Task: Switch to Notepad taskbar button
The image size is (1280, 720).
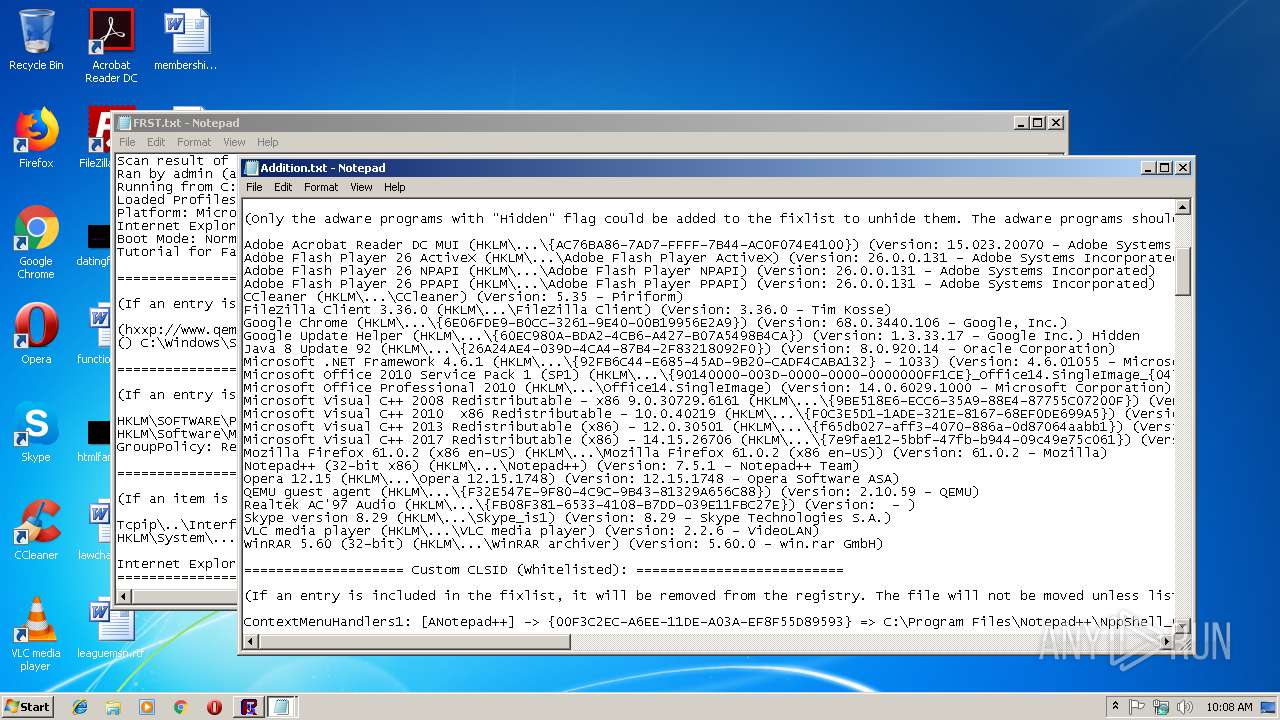Action: (x=282, y=707)
